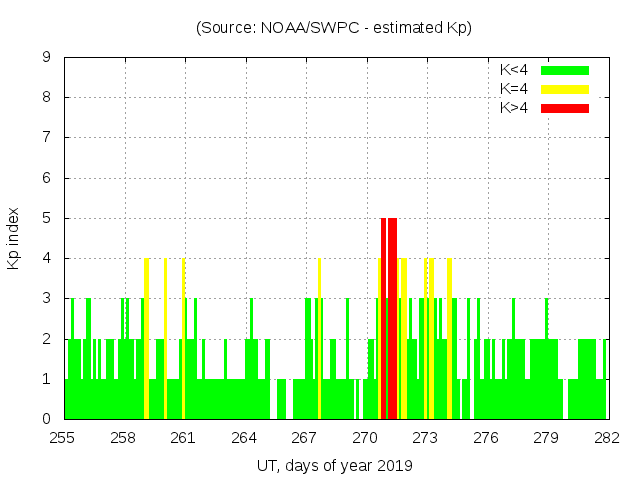
Task: Click the 'Kp index' y-axis label
Action: point(14,239)
